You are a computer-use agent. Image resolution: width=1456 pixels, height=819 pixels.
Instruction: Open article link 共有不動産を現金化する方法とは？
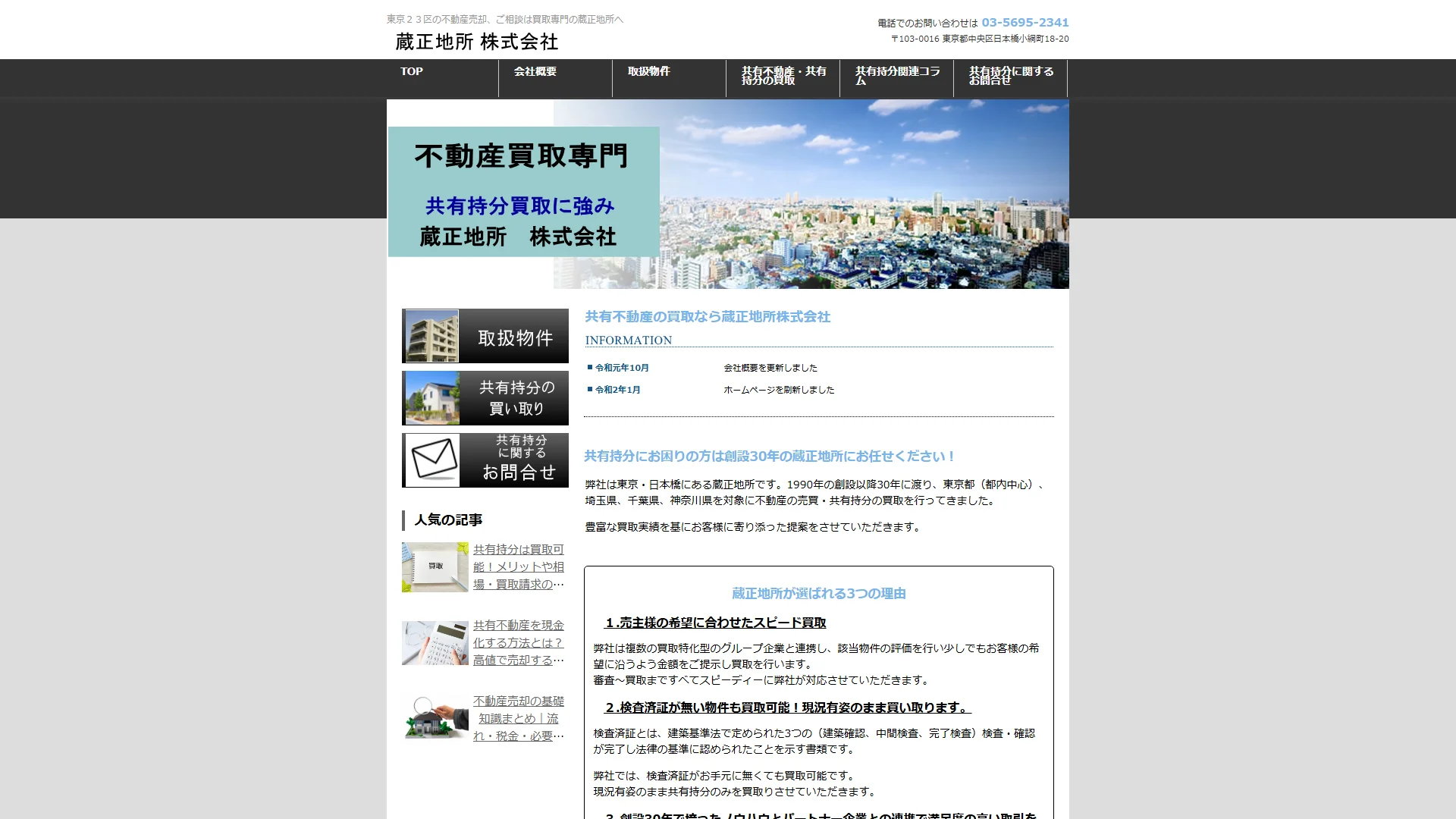tap(519, 643)
